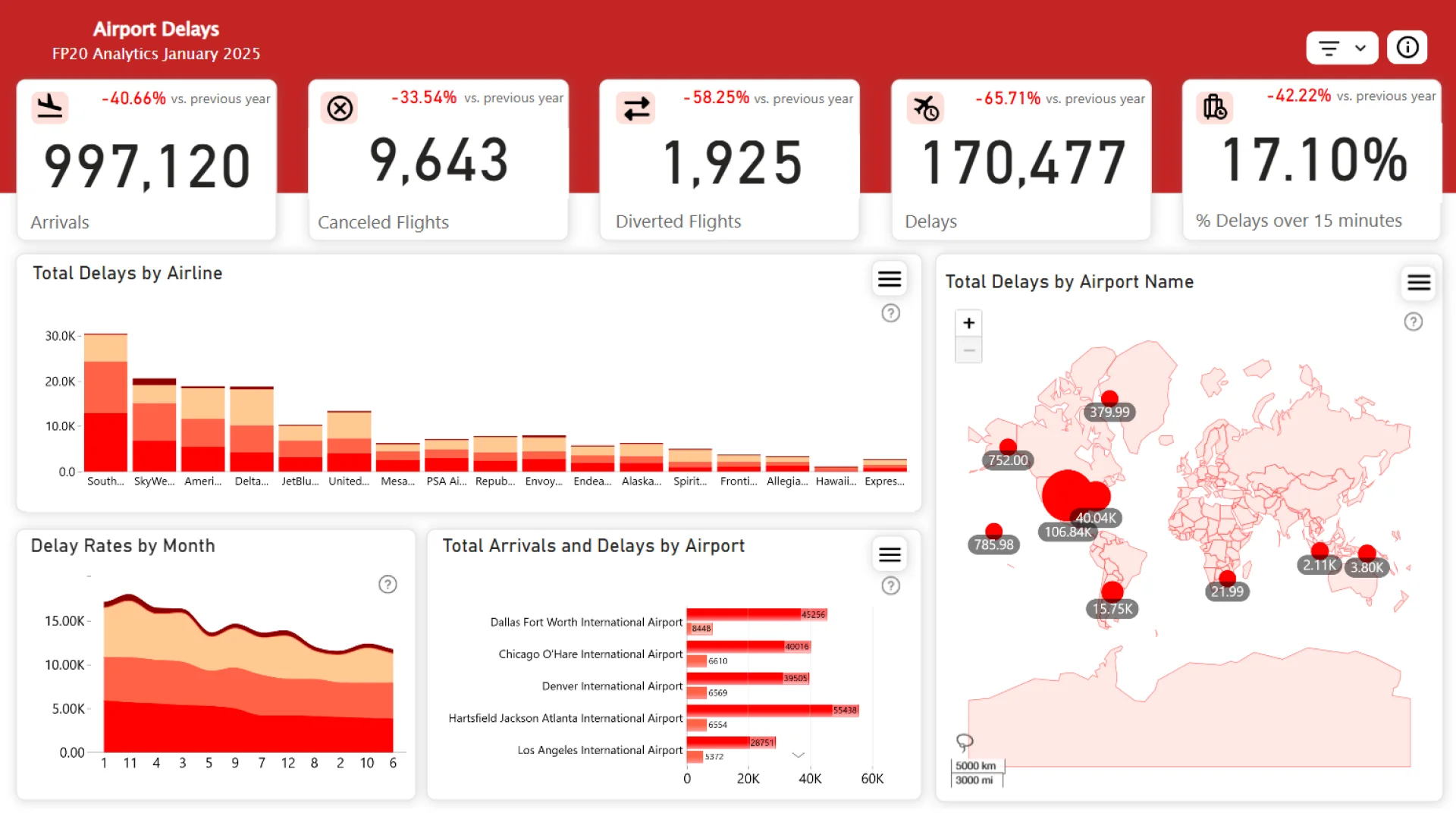Click the 752.00 map bubble label
Viewport: 1456px width, 819px height.
click(1008, 460)
